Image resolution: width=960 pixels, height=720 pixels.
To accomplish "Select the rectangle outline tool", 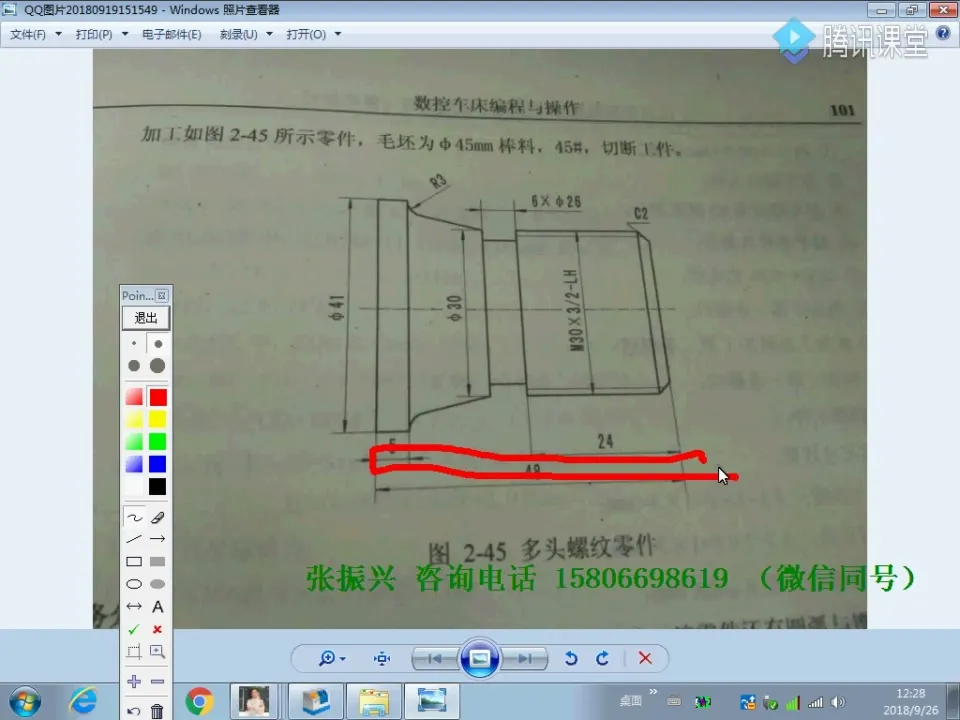I will pos(134,560).
